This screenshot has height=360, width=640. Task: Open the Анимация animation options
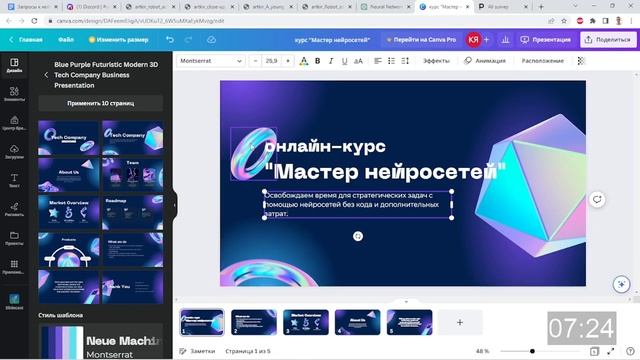coord(485,61)
